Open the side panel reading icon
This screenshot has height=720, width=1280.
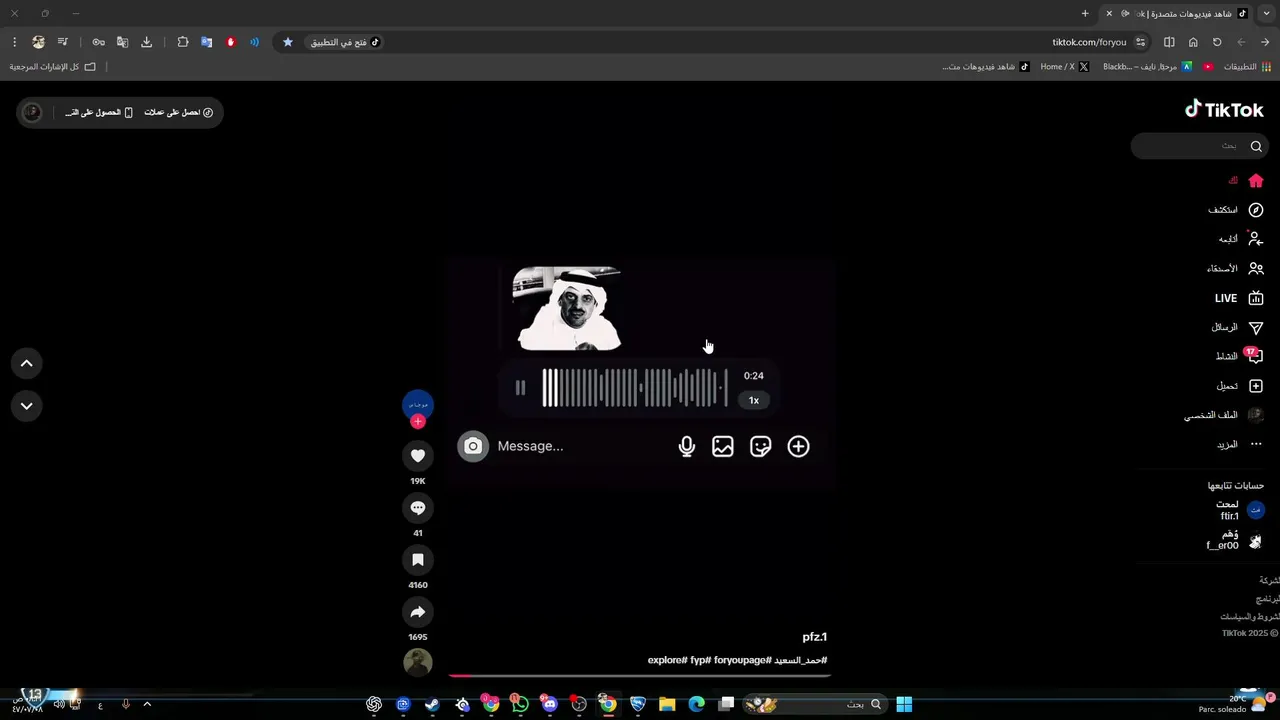click(x=1169, y=42)
